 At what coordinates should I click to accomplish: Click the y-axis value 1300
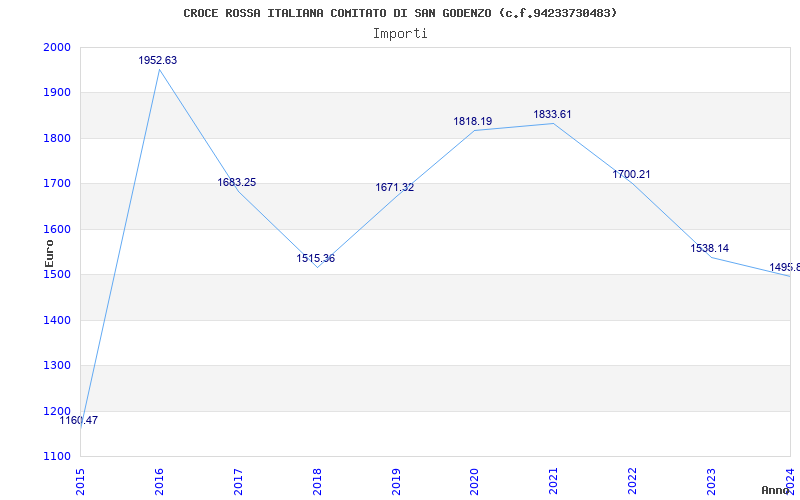(57, 366)
